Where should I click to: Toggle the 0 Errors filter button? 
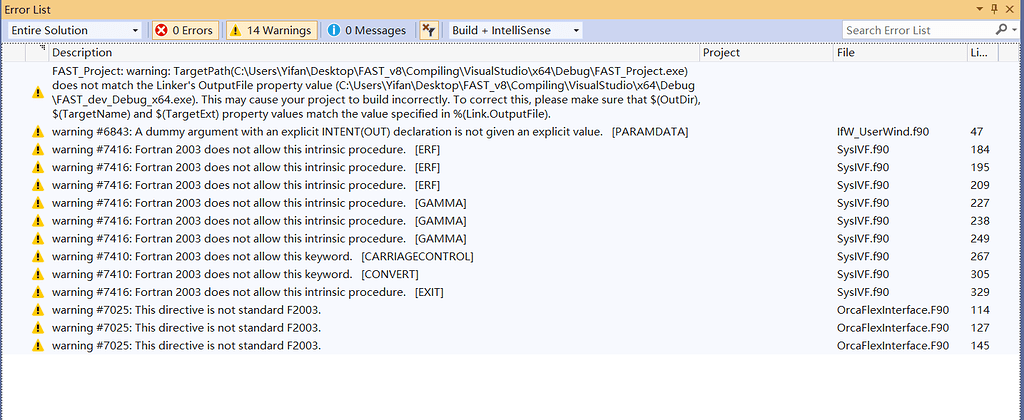[x=184, y=30]
